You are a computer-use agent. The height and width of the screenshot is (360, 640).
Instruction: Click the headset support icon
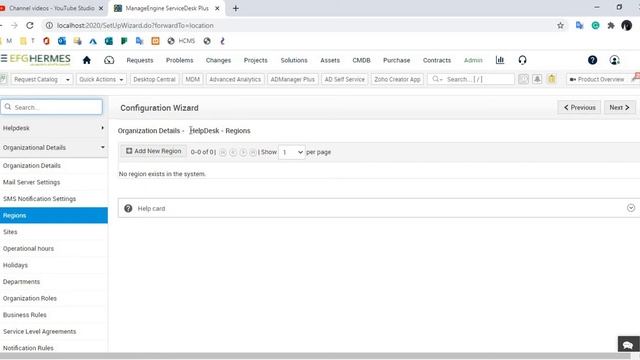click(522, 60)
